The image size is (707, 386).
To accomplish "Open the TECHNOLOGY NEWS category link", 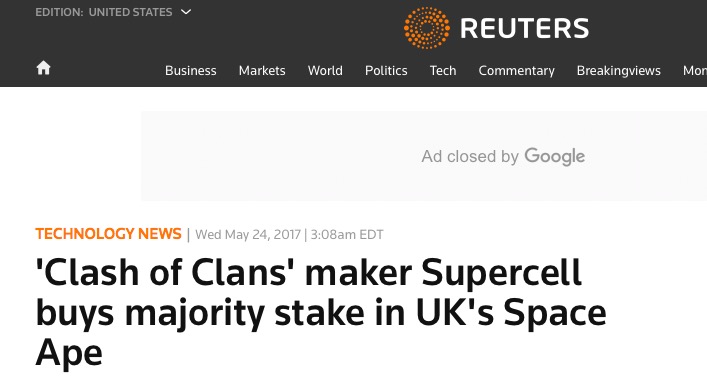I will coord(108,234).
